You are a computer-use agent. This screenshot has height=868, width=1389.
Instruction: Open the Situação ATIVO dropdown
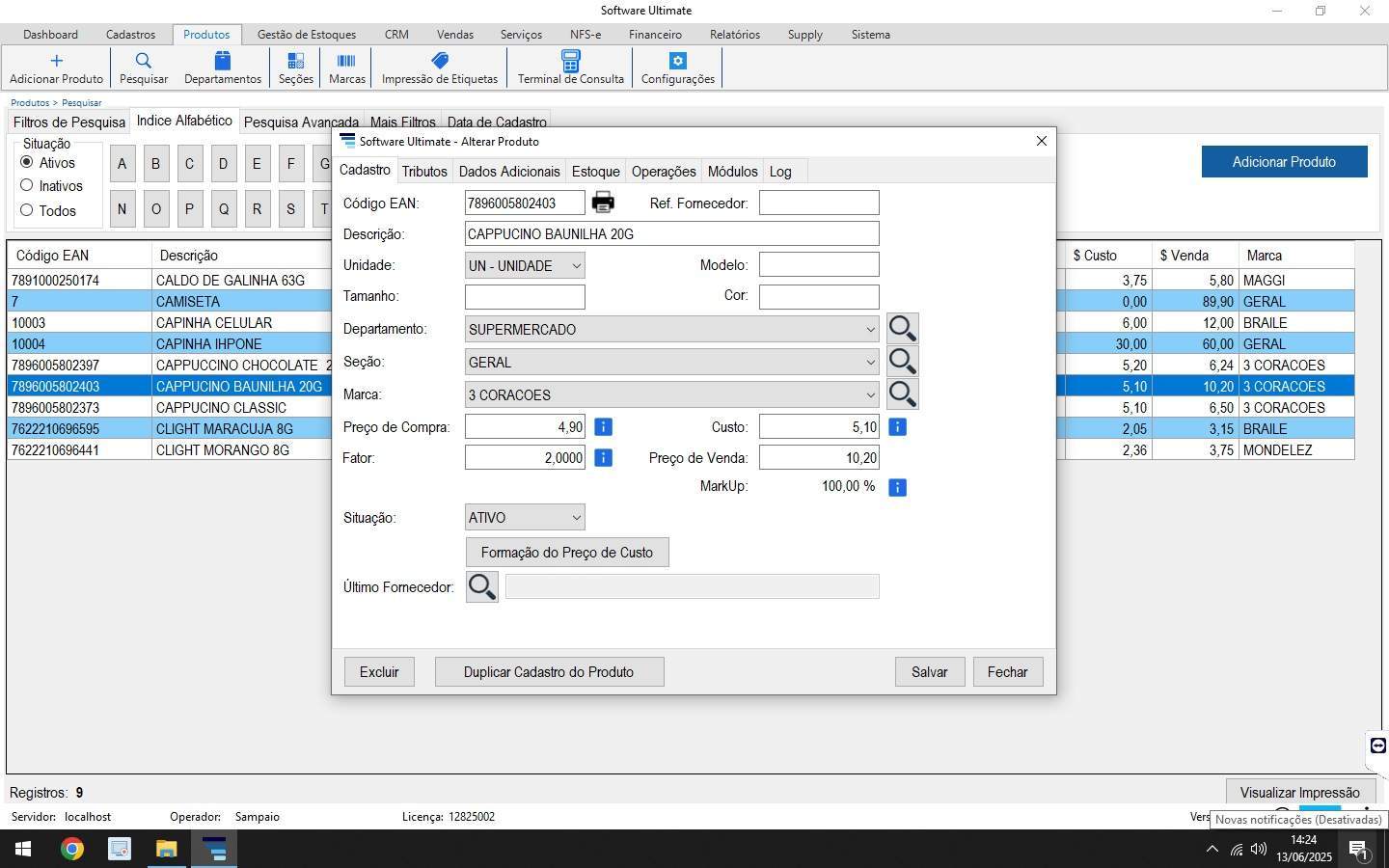[525, 518]
